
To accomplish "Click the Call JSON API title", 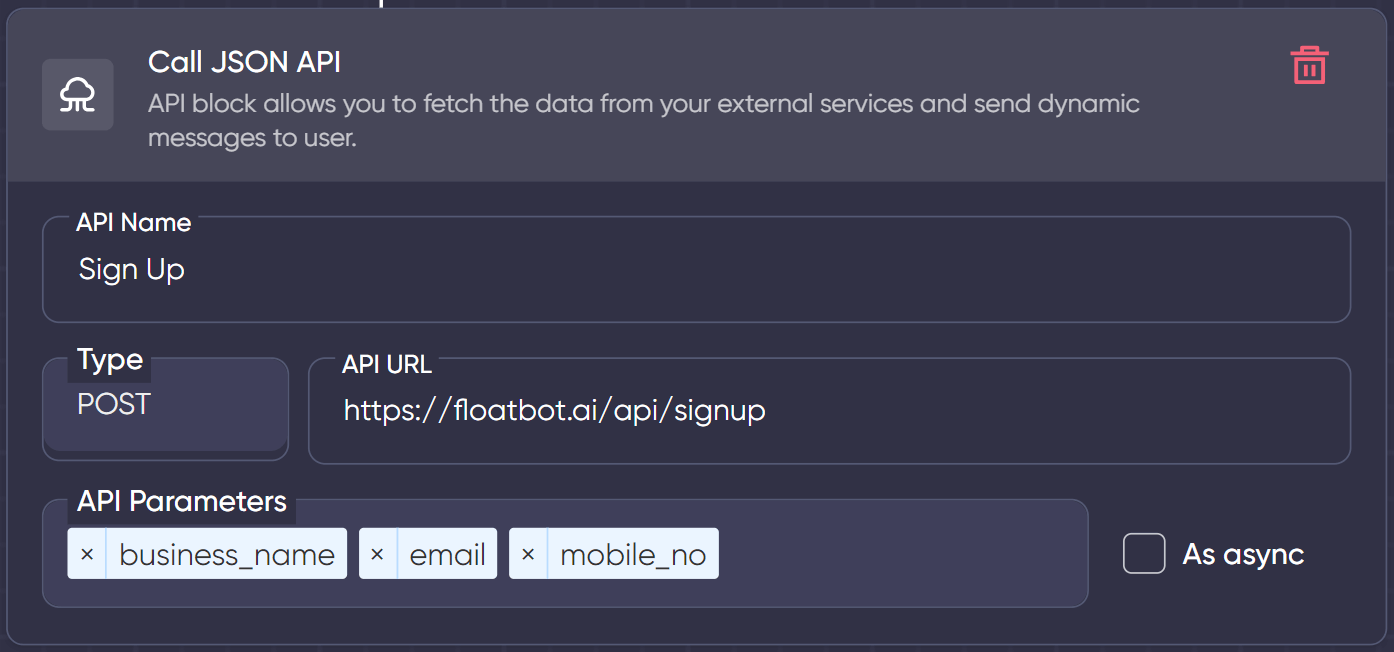I will click(243, 62).
